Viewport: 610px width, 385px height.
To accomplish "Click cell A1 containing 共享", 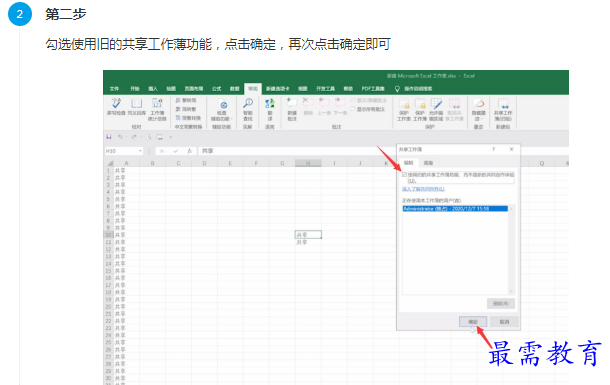I will (x=127, y=170).
